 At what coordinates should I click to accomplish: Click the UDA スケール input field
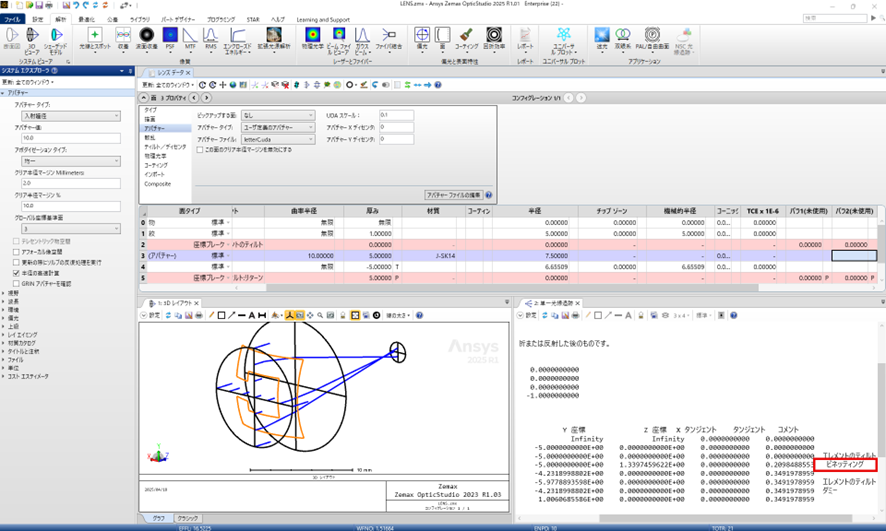[396, 115]
